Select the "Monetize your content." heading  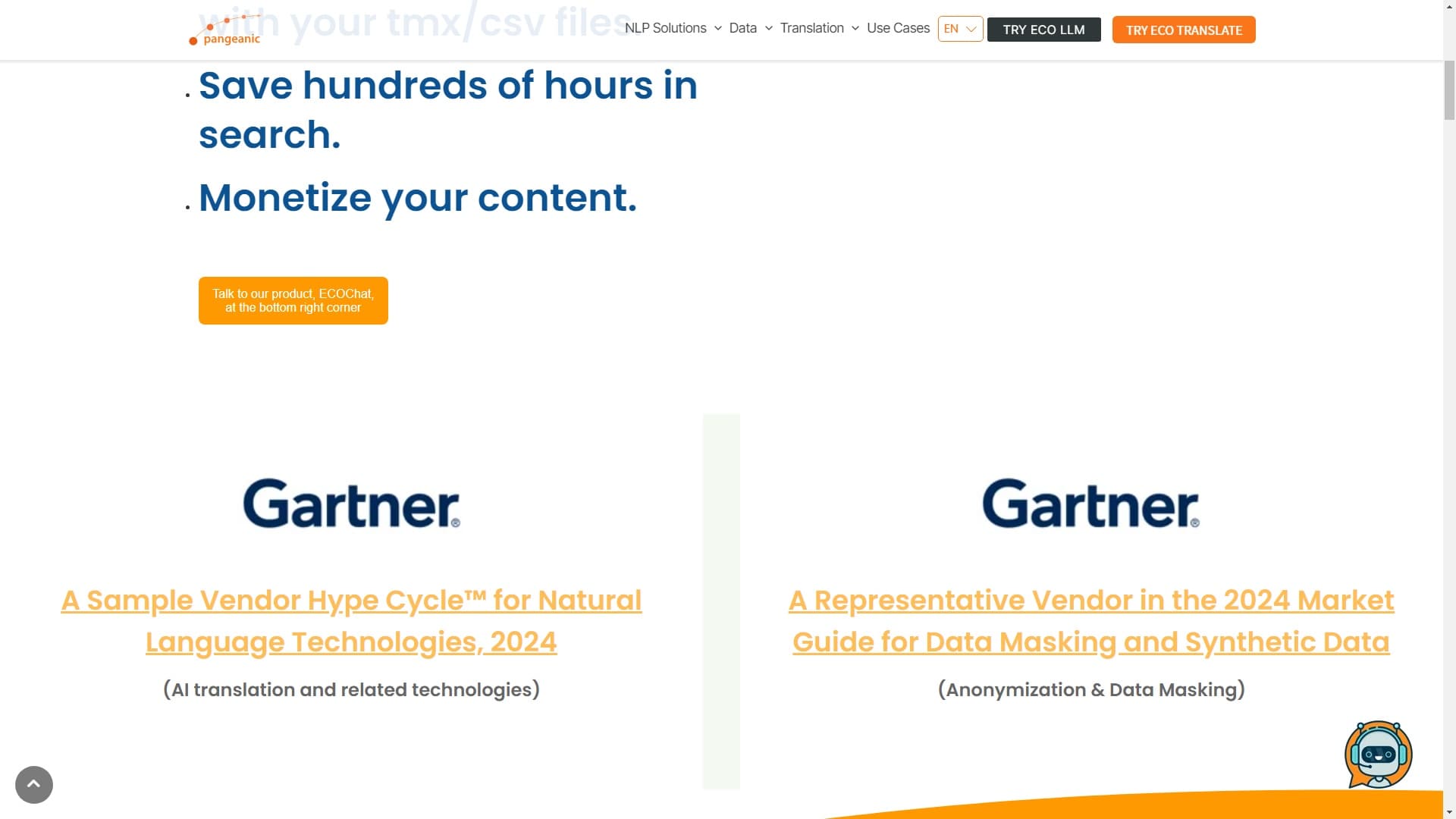[418, 198]
